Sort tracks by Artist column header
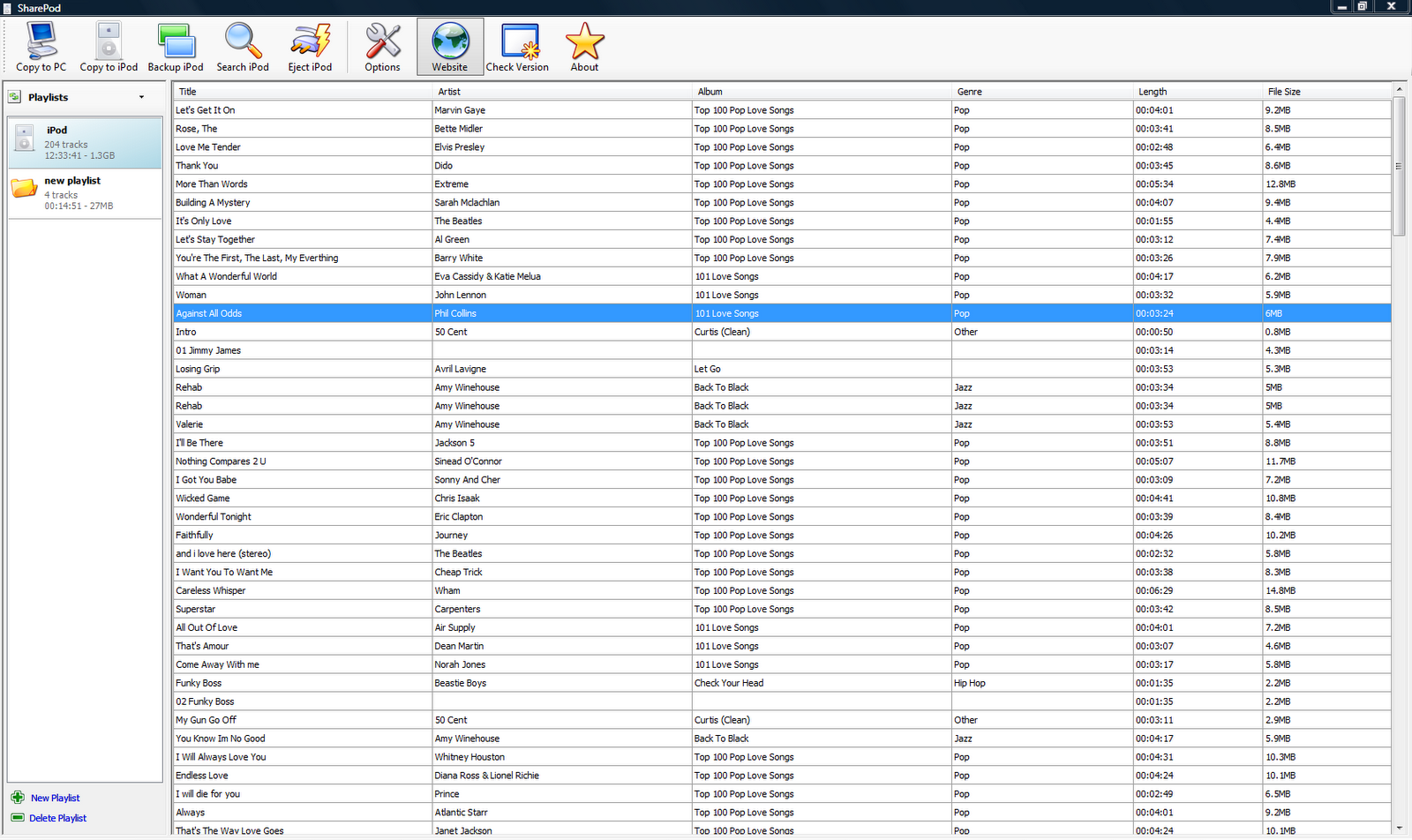 [562, 92]
